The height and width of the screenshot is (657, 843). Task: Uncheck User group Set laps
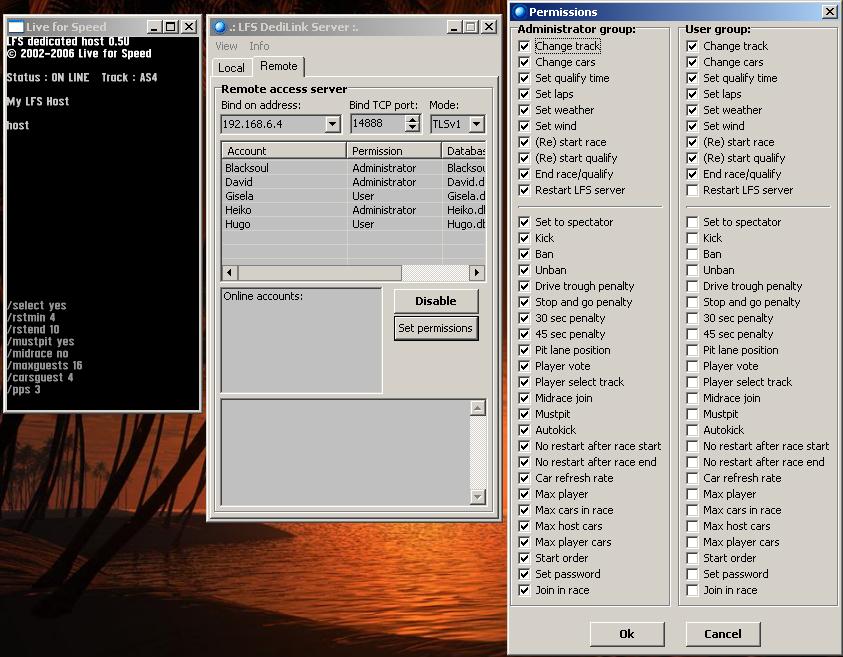pyautogui.click(x=692, y=94)
